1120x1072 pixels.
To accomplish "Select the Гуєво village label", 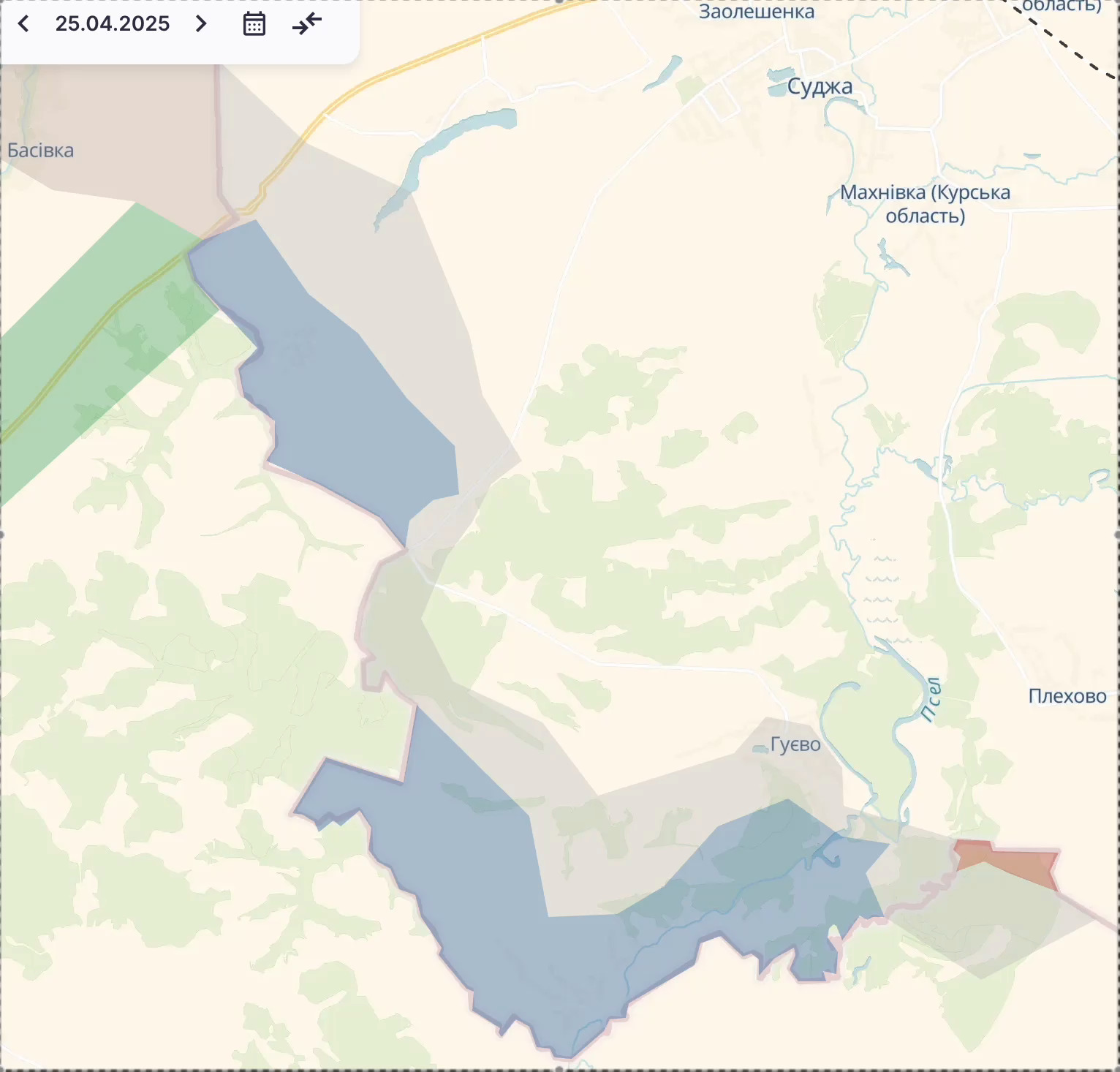I will point(795,744).
